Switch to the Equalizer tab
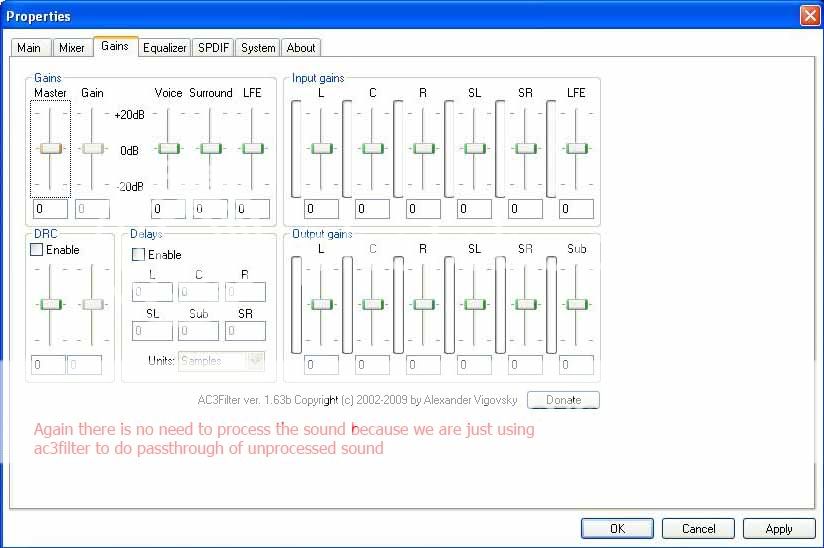 (164, 47)
